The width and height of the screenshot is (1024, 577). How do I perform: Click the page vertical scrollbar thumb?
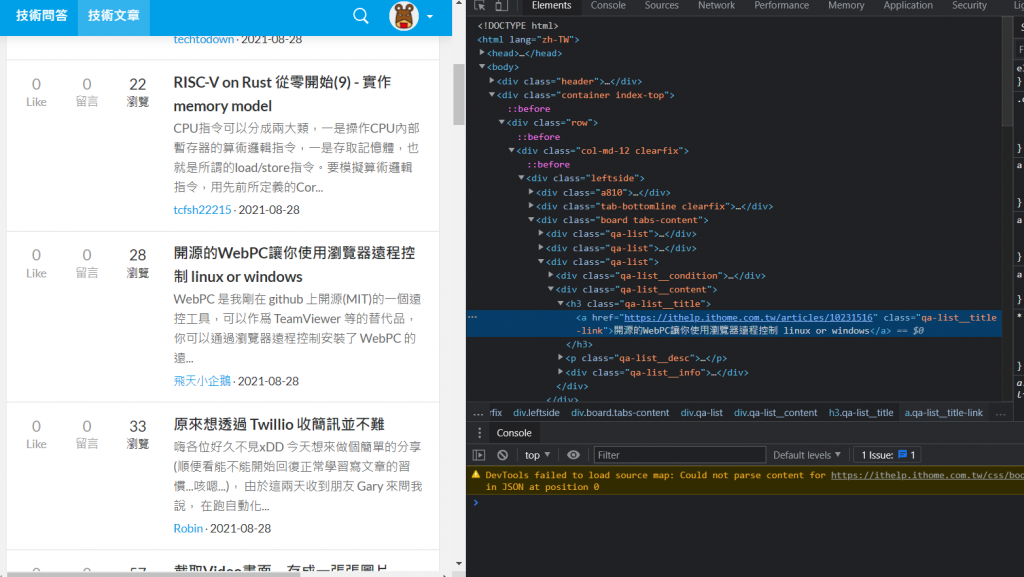pyautogui.click(x=458, y=95)
